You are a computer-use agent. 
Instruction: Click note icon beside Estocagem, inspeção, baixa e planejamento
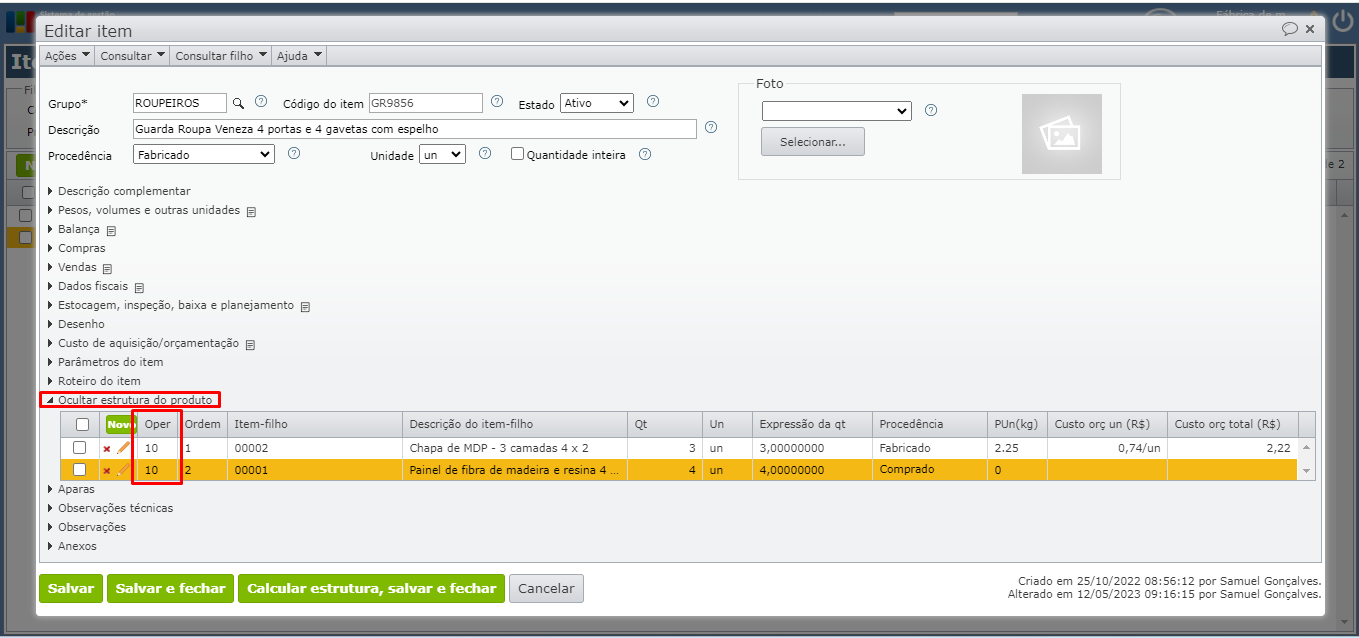[305, 307]
